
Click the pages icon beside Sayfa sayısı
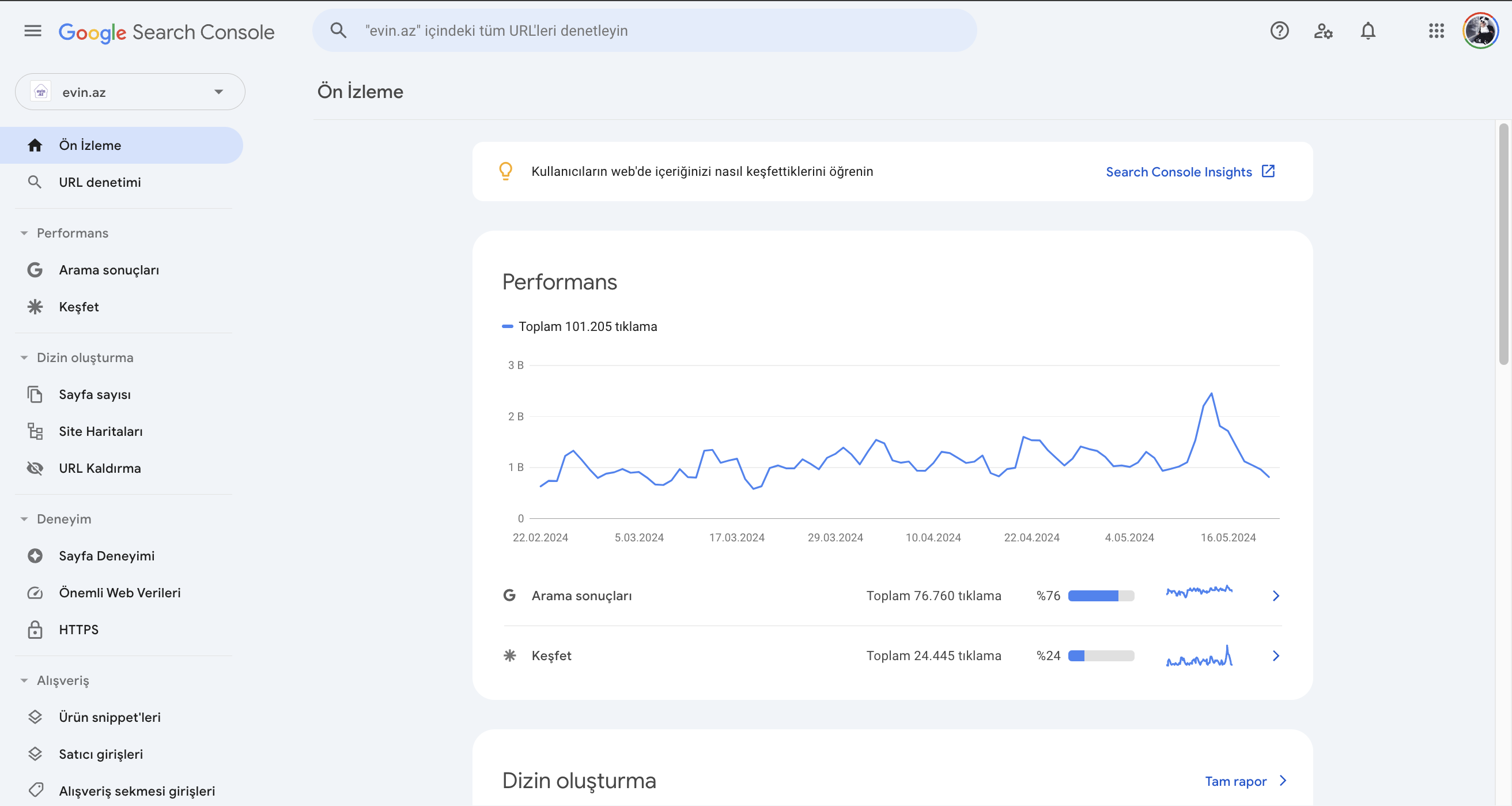[35, 394]
